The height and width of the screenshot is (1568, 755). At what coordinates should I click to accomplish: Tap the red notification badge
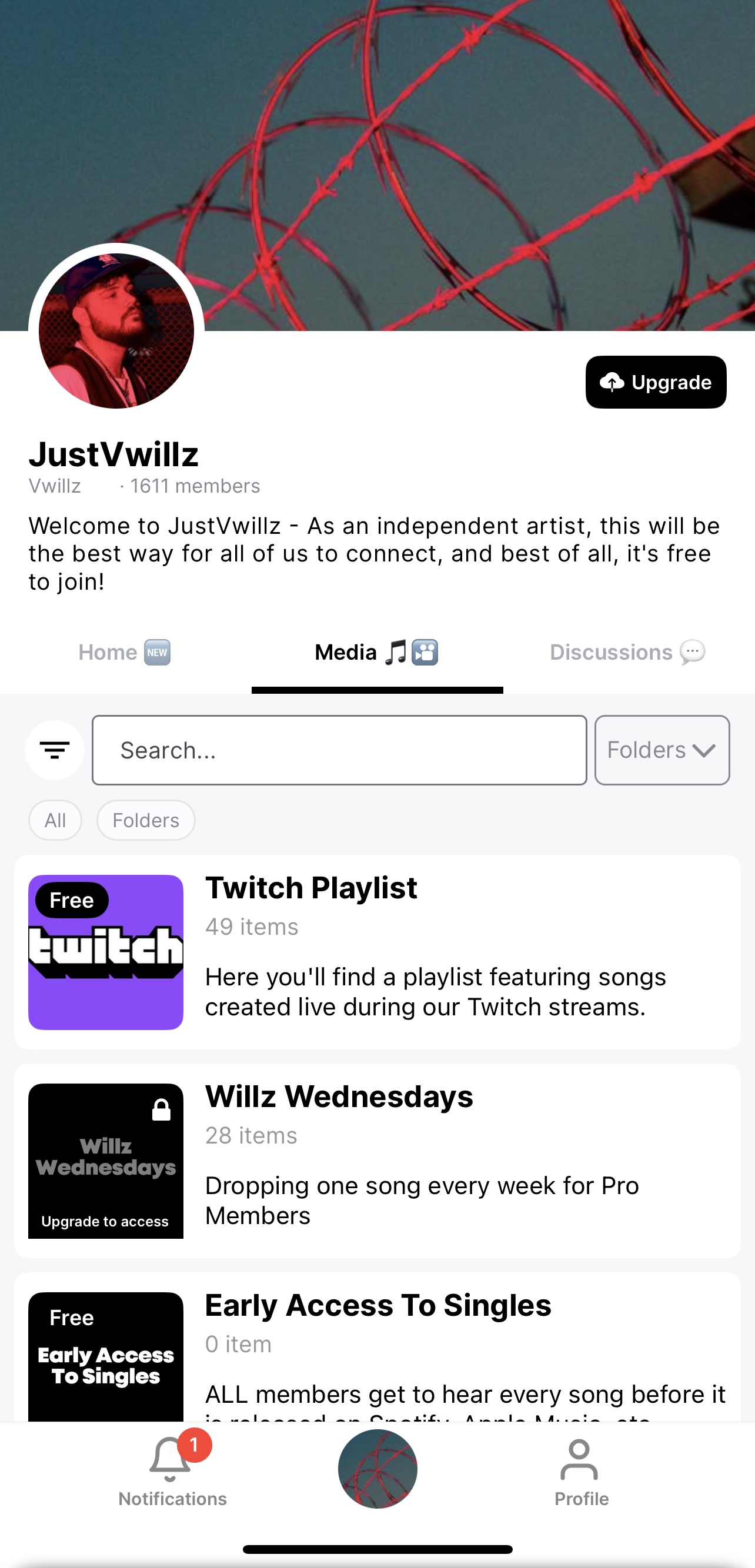pos(194,1445)
